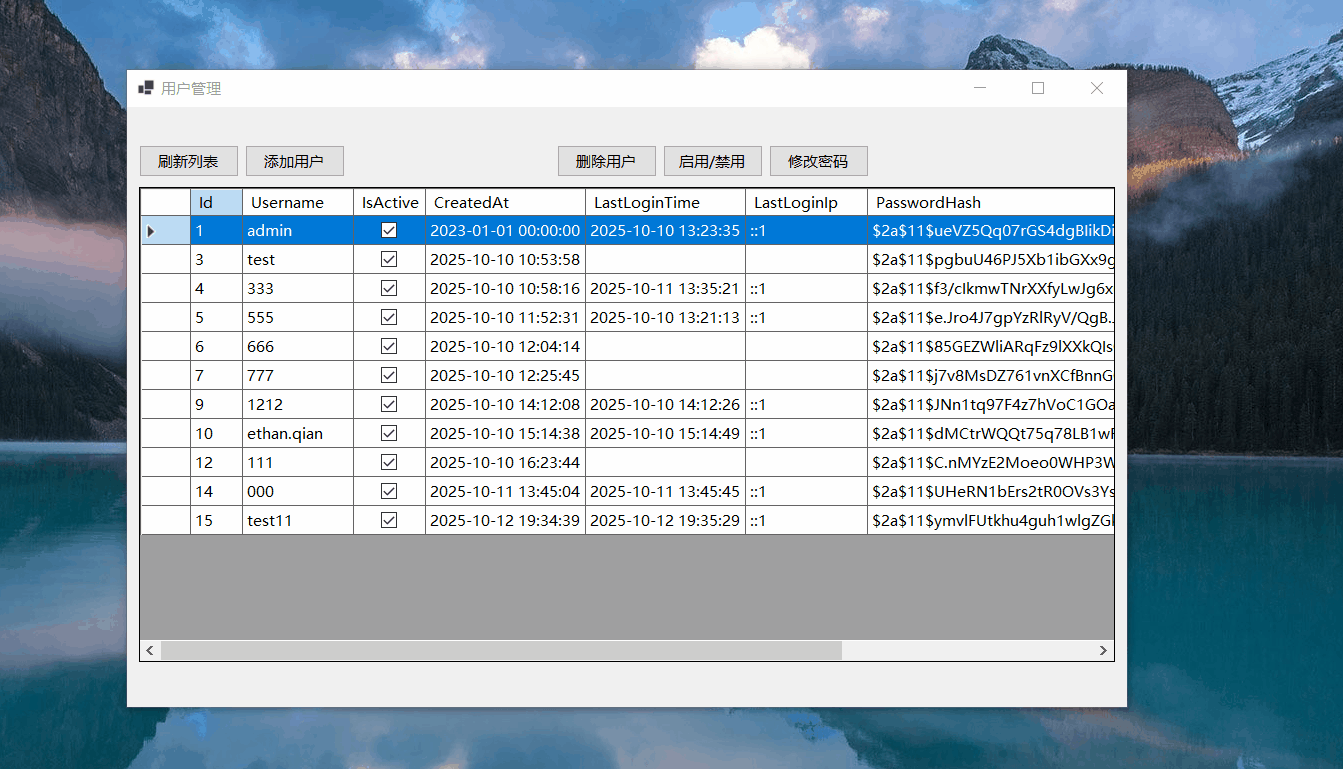Click LastLoginTime cell 2025-10-10 14:12:26
The image size is (1343, 769).
pos(665,404)
